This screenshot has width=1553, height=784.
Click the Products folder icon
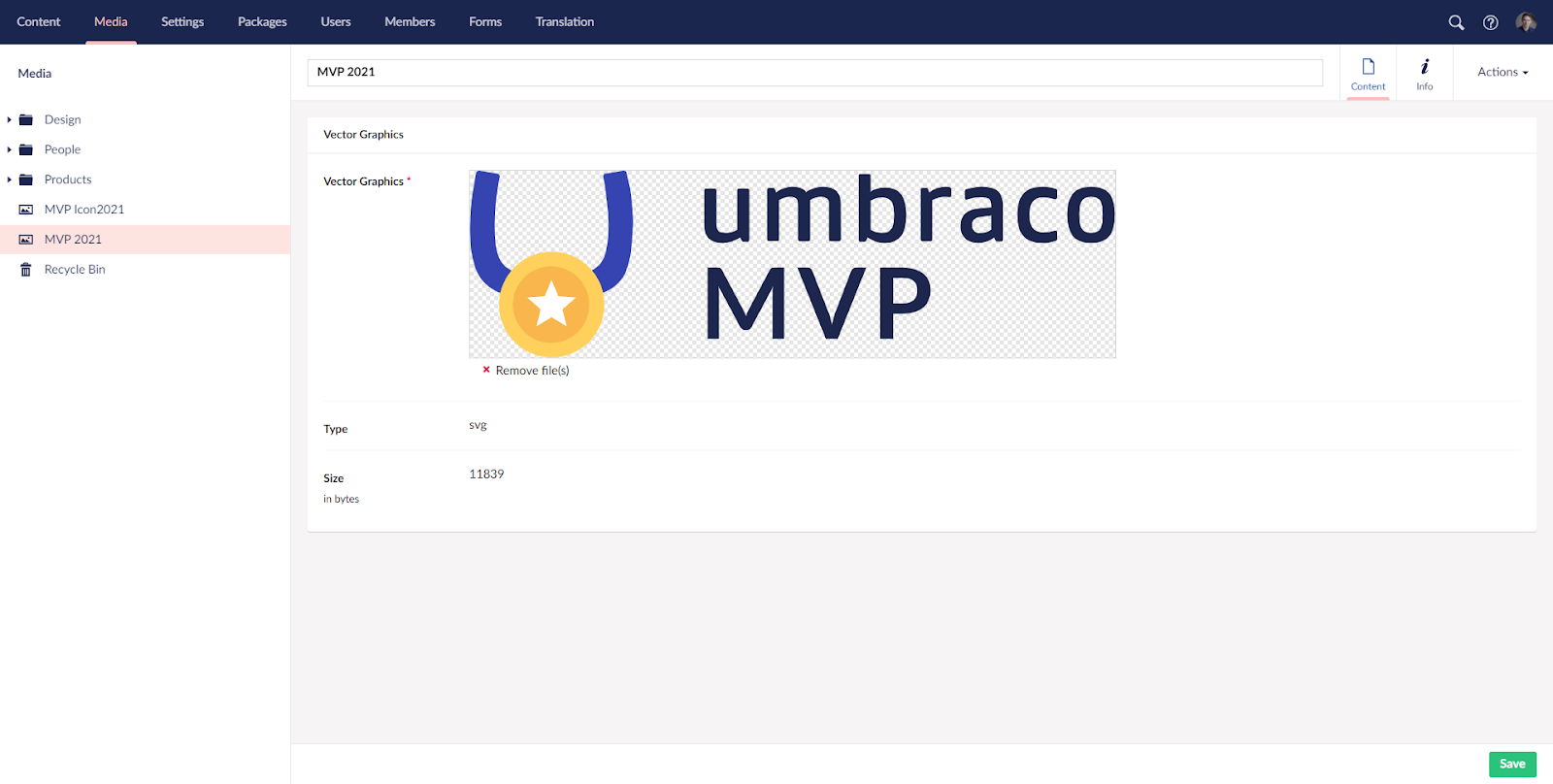point(26,180)
